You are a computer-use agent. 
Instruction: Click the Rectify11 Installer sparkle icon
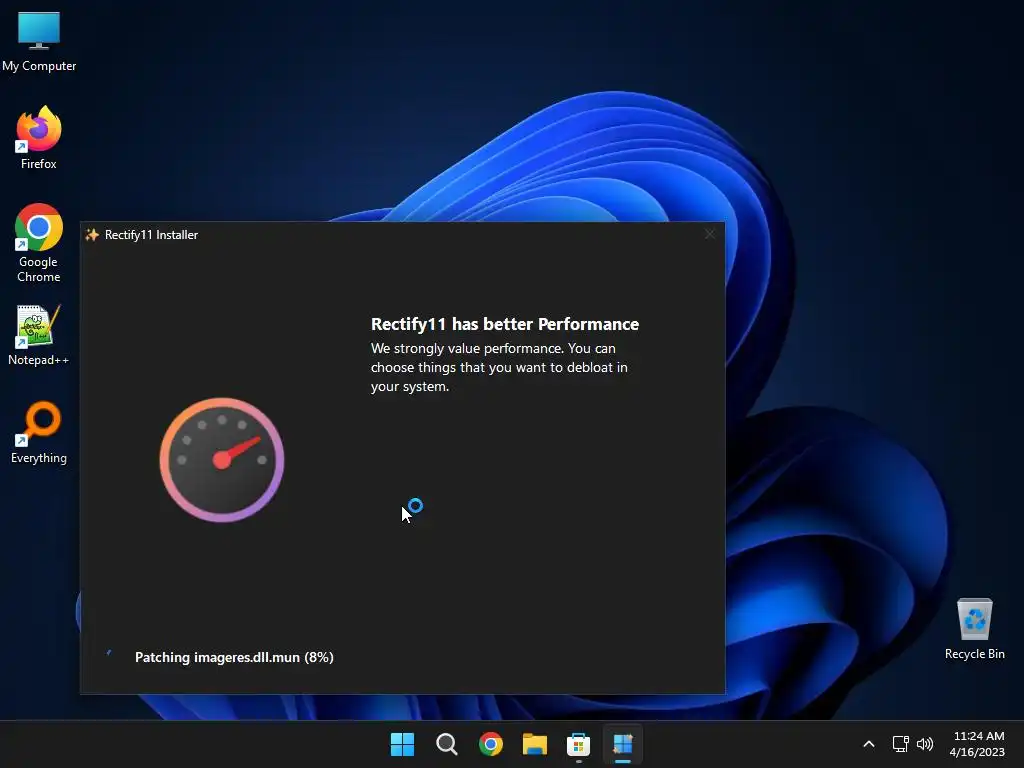(x=92, y=234)
